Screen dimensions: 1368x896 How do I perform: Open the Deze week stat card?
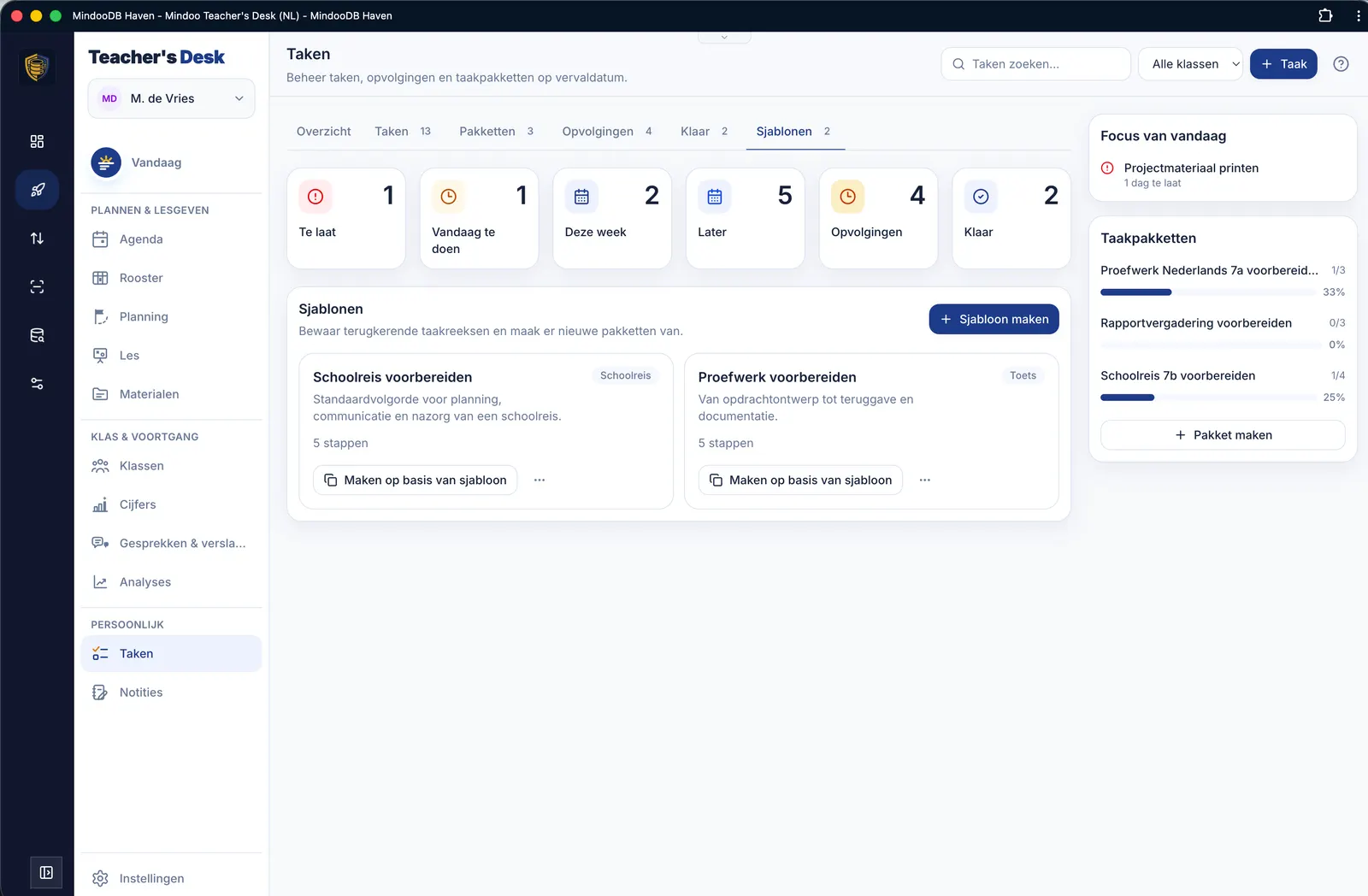[612, 219]
